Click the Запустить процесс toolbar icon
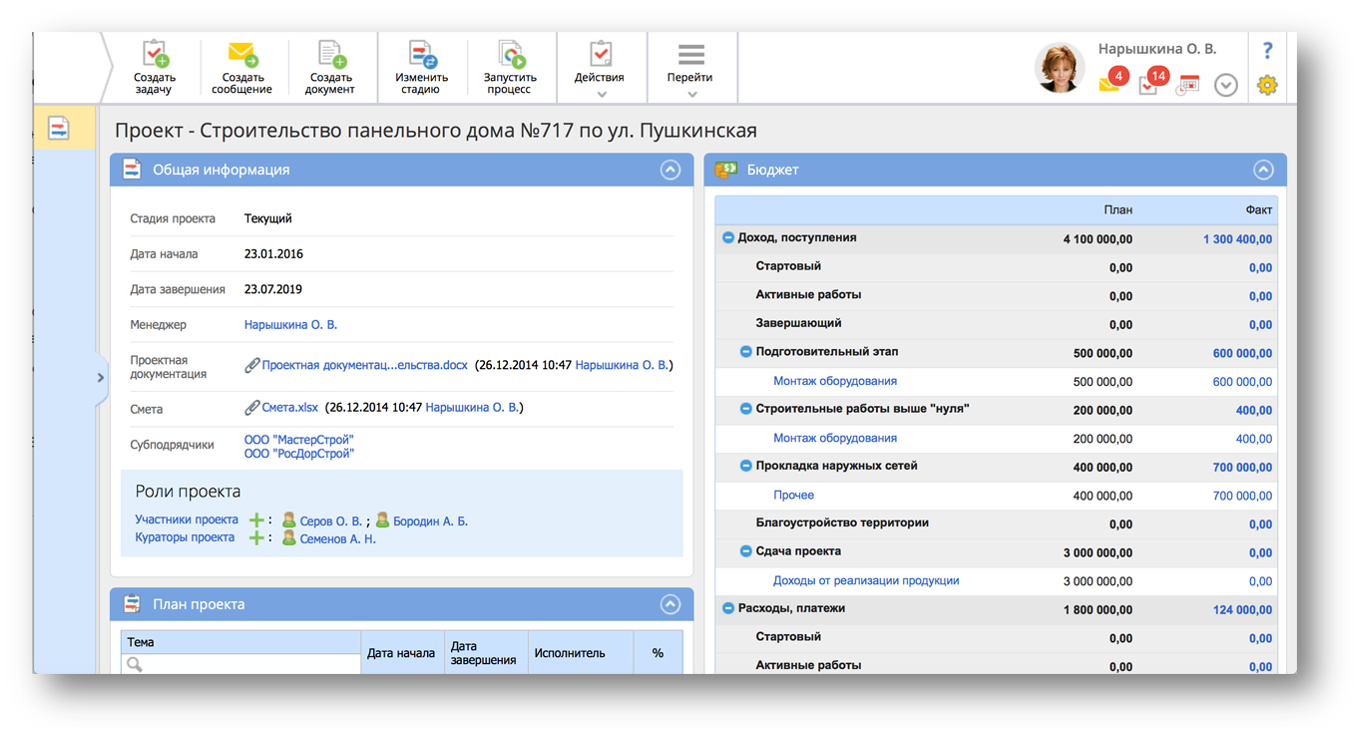 coord(511,54)
